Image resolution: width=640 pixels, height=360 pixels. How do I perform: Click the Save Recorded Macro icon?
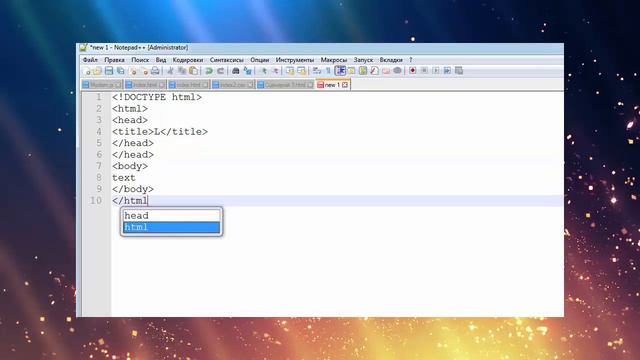(459, 71)
